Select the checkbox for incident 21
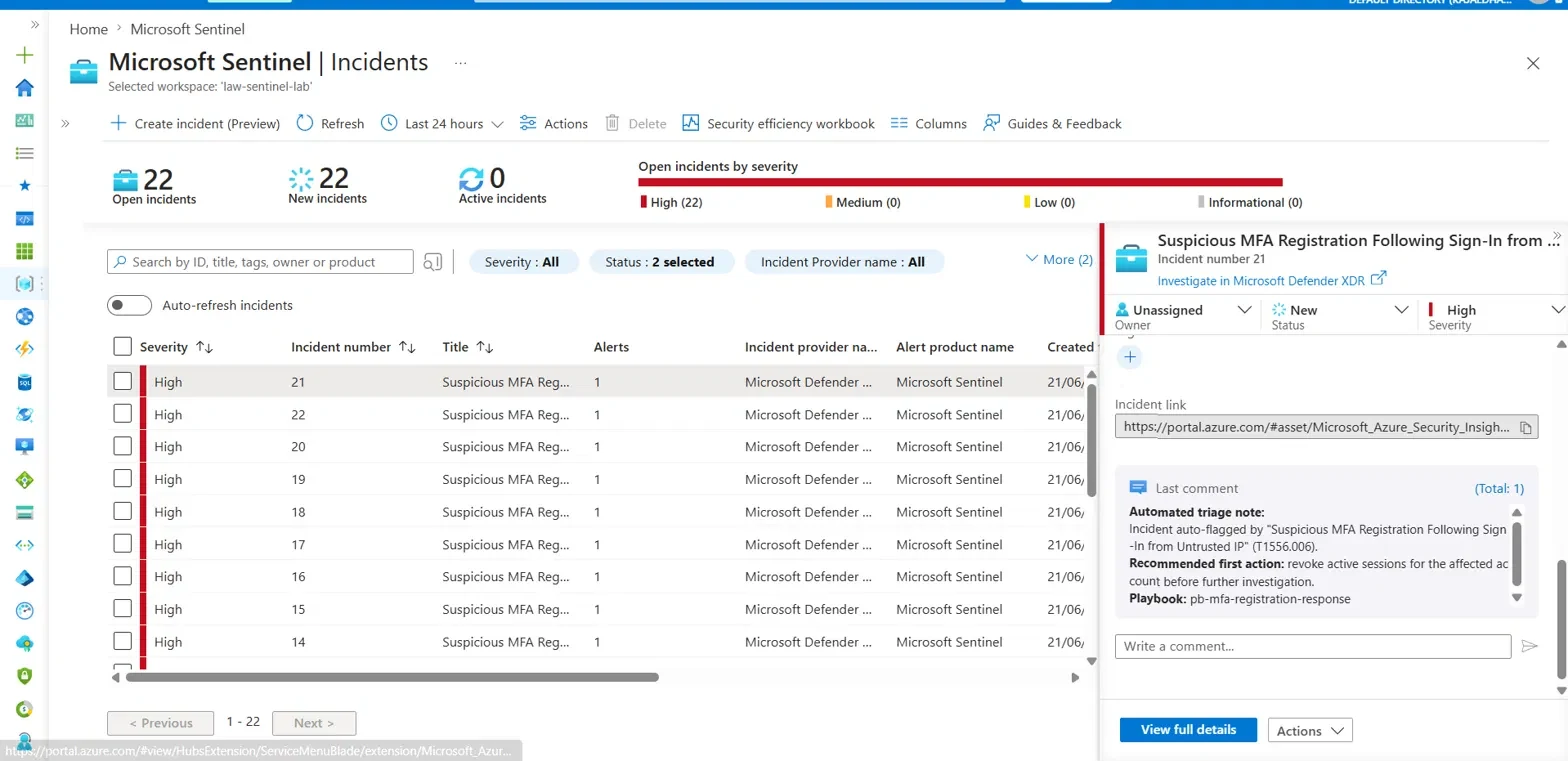 coord(123,381)
